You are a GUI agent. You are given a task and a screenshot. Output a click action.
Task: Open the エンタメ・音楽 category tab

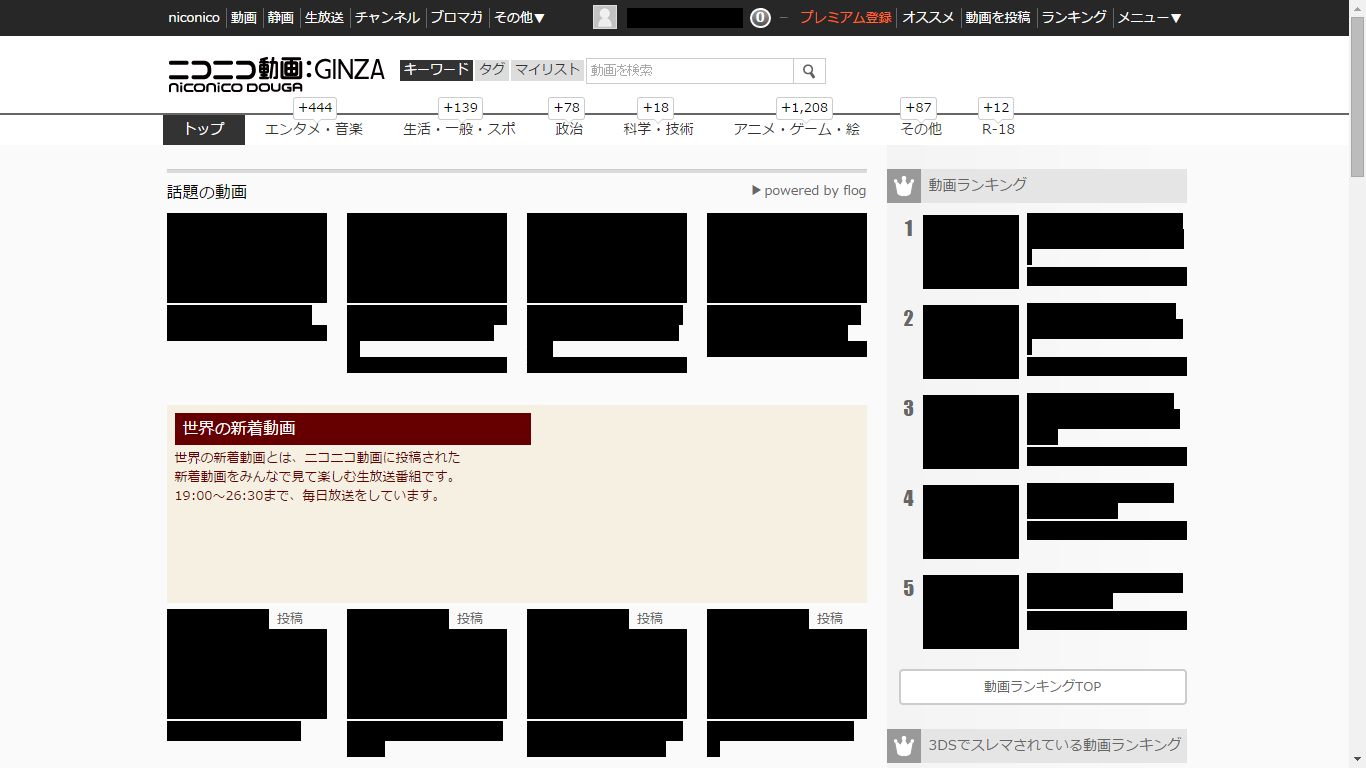click(x=314, y=130)
